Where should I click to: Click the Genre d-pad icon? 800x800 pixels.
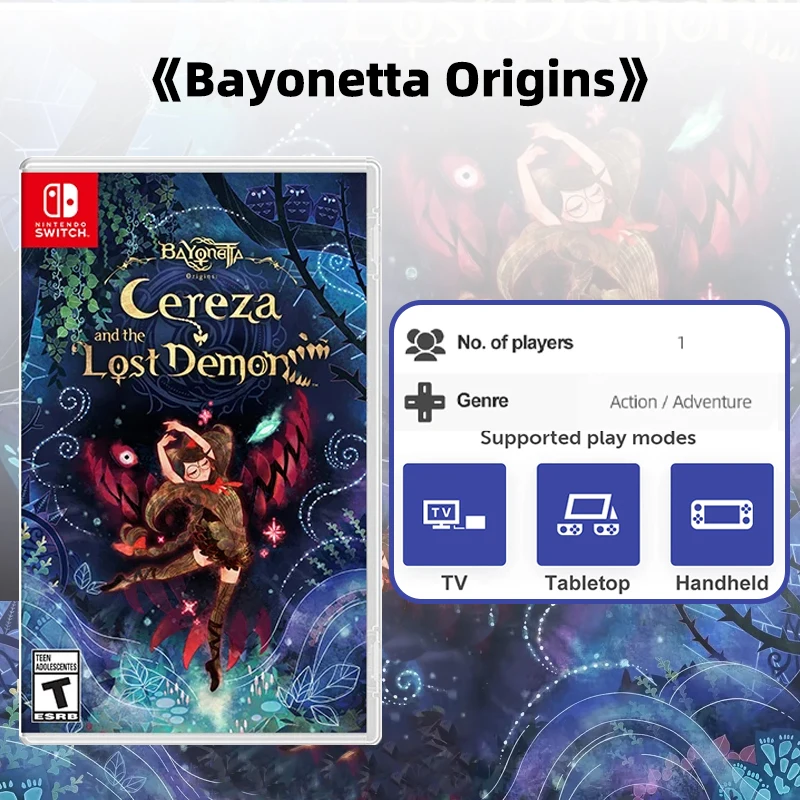pos(424,402)
